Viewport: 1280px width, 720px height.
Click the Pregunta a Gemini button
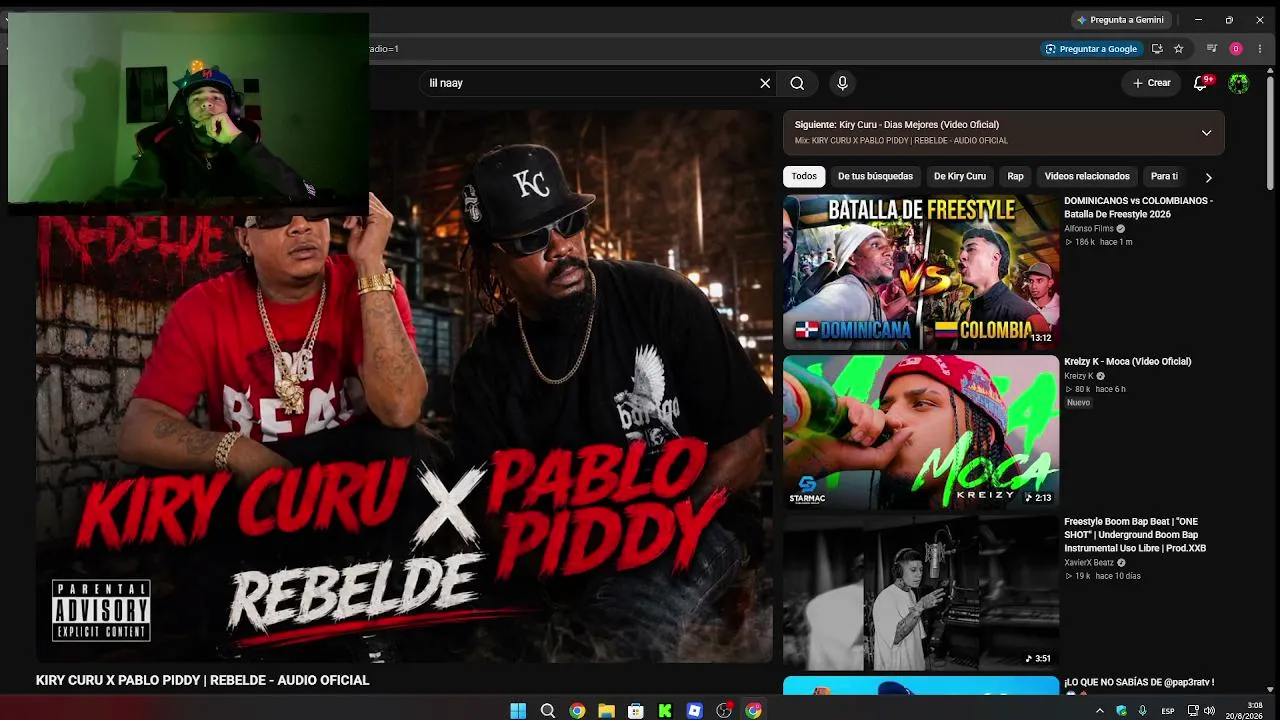[1120, 20]
